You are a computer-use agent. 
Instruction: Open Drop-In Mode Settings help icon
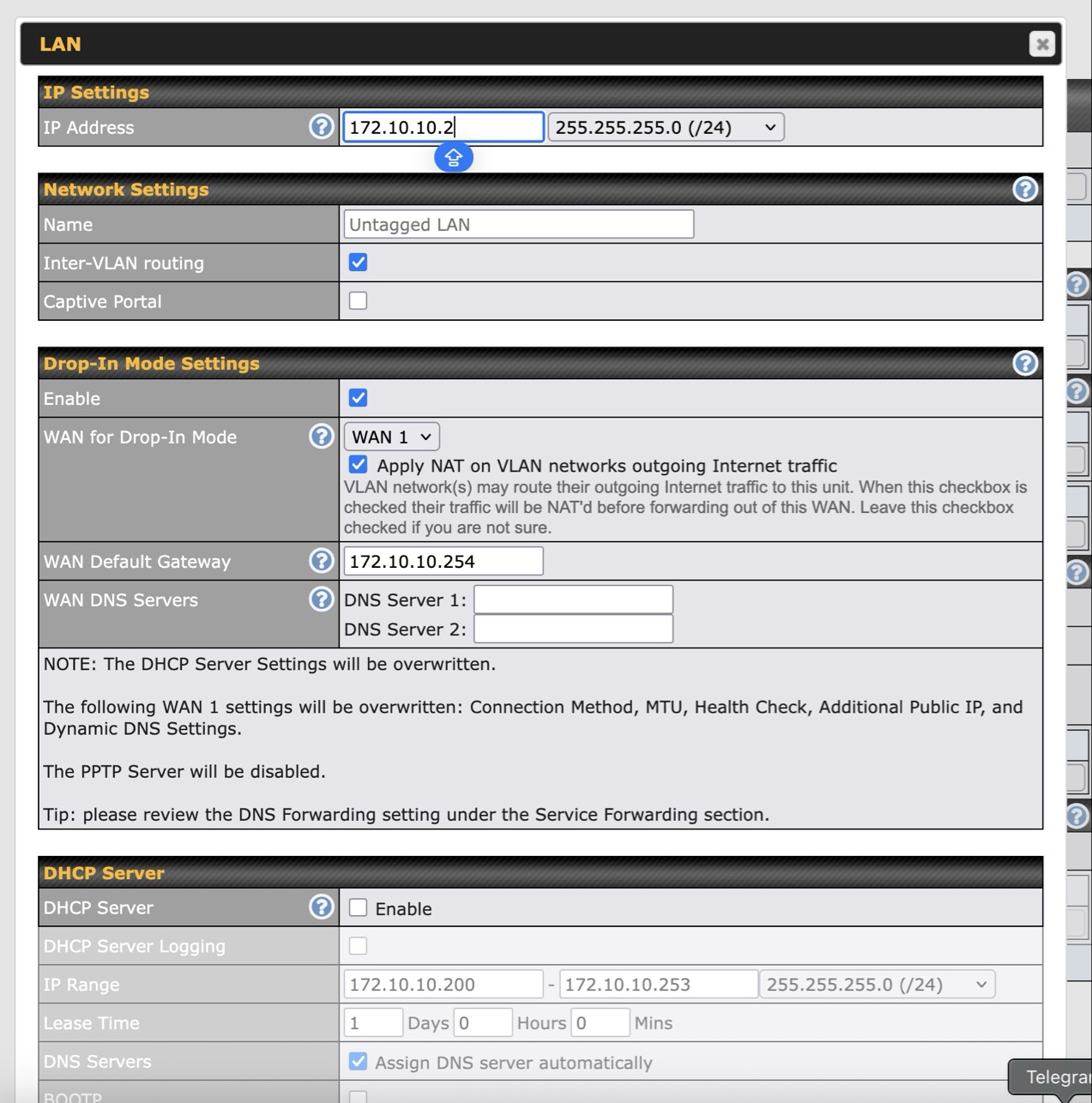click(1024, 364)
